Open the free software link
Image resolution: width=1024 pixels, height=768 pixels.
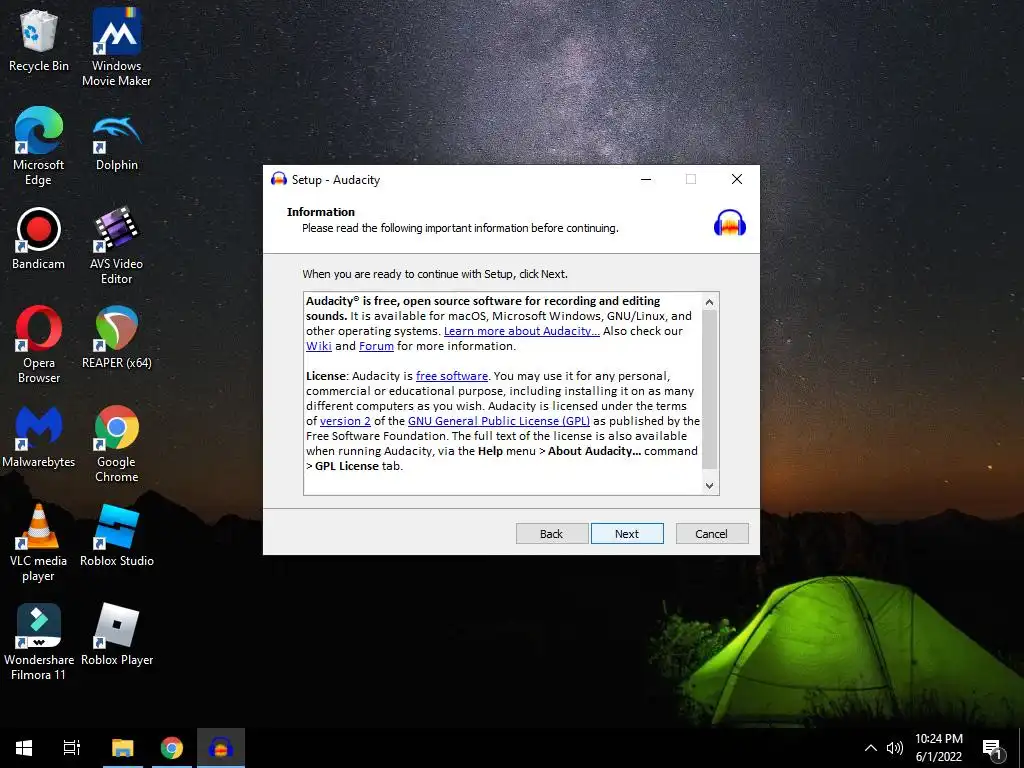[x=452, y=376]
